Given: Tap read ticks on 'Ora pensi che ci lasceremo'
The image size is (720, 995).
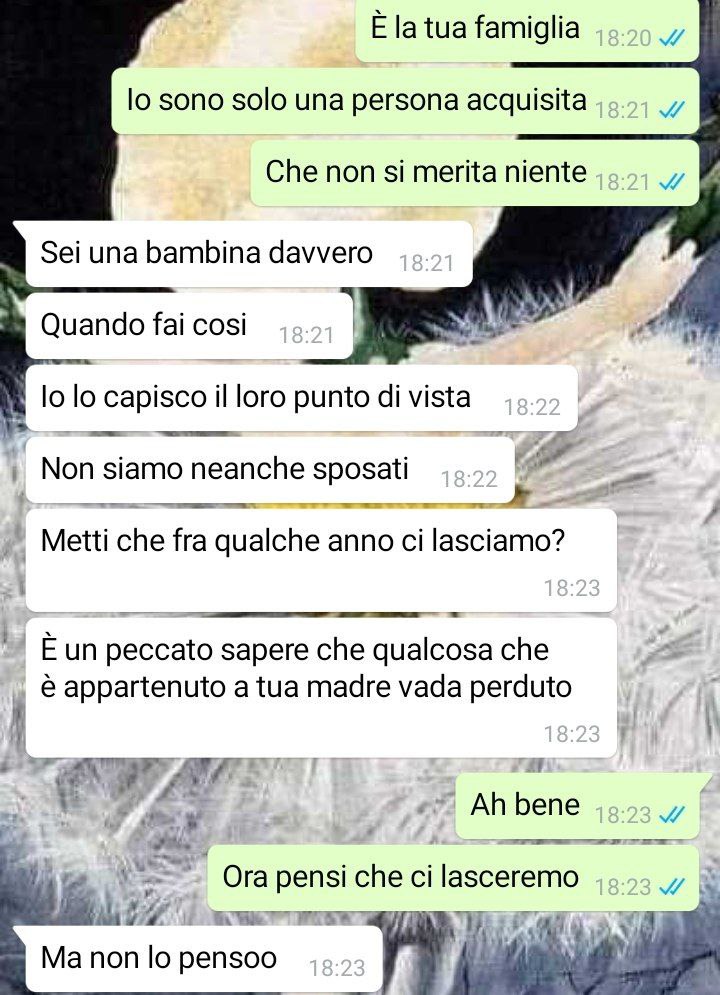Looking at the screenshot, I should (672, 886).
